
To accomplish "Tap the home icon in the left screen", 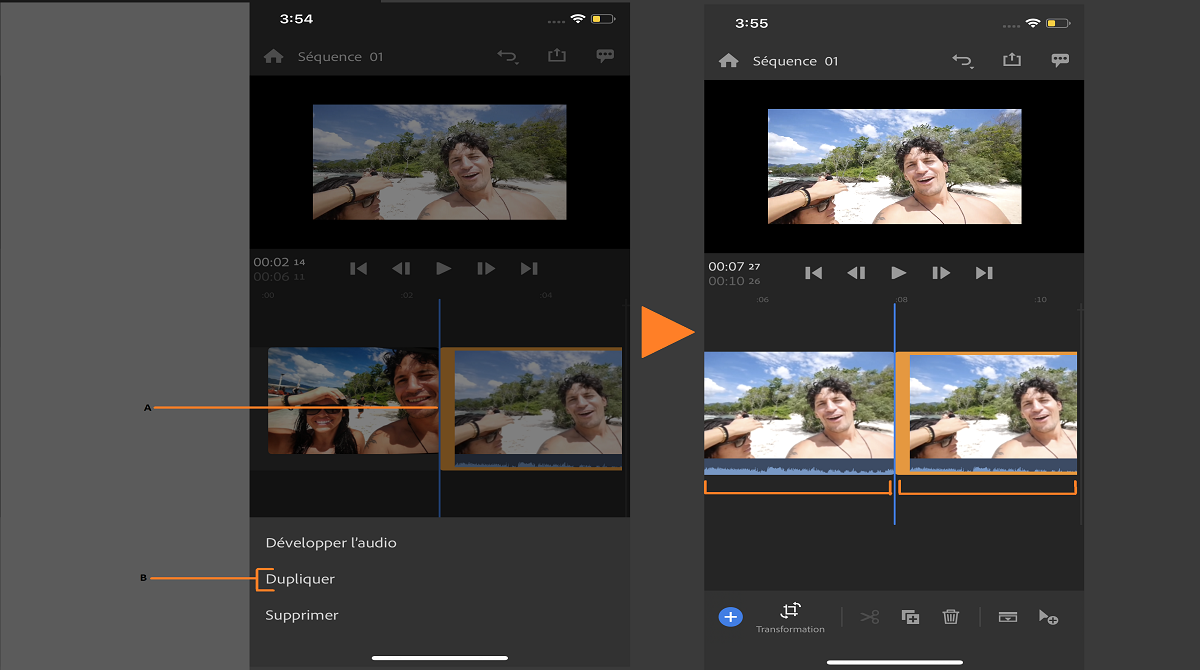I will coord(273,57).
